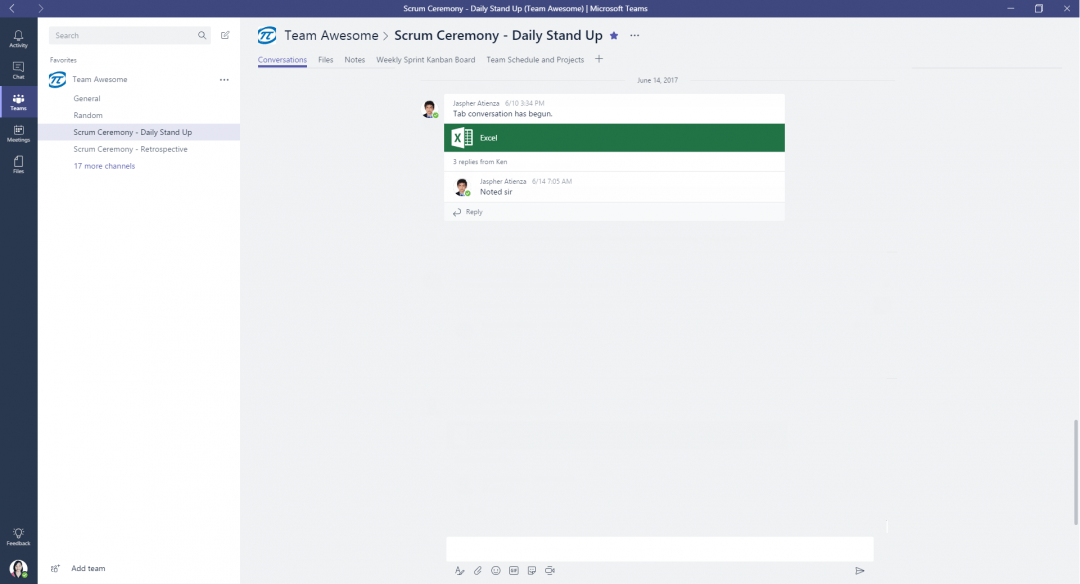
Task: Expand Team Awesome options with the ellipsis
Action: pyautogui.click(x=224, y=79)
